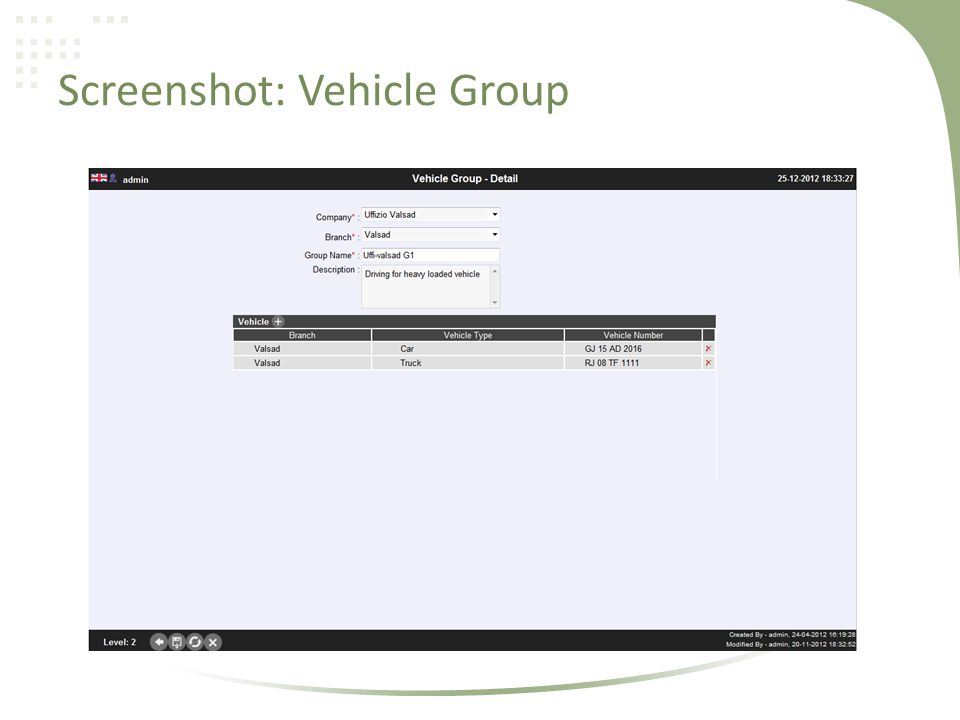
Task: Click Valsad in the Truck row
Action: pos(267,362)
